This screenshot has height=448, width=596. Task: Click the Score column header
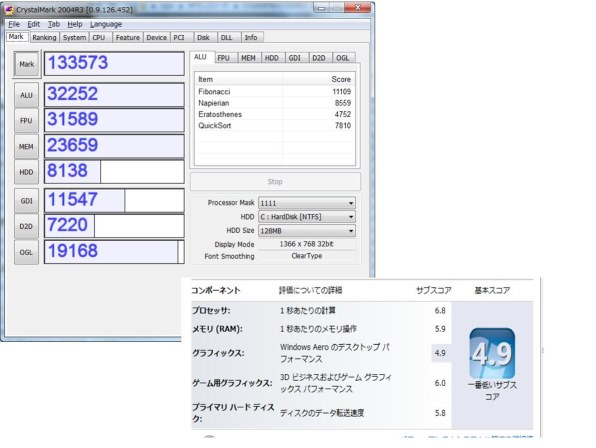(319, 79)
